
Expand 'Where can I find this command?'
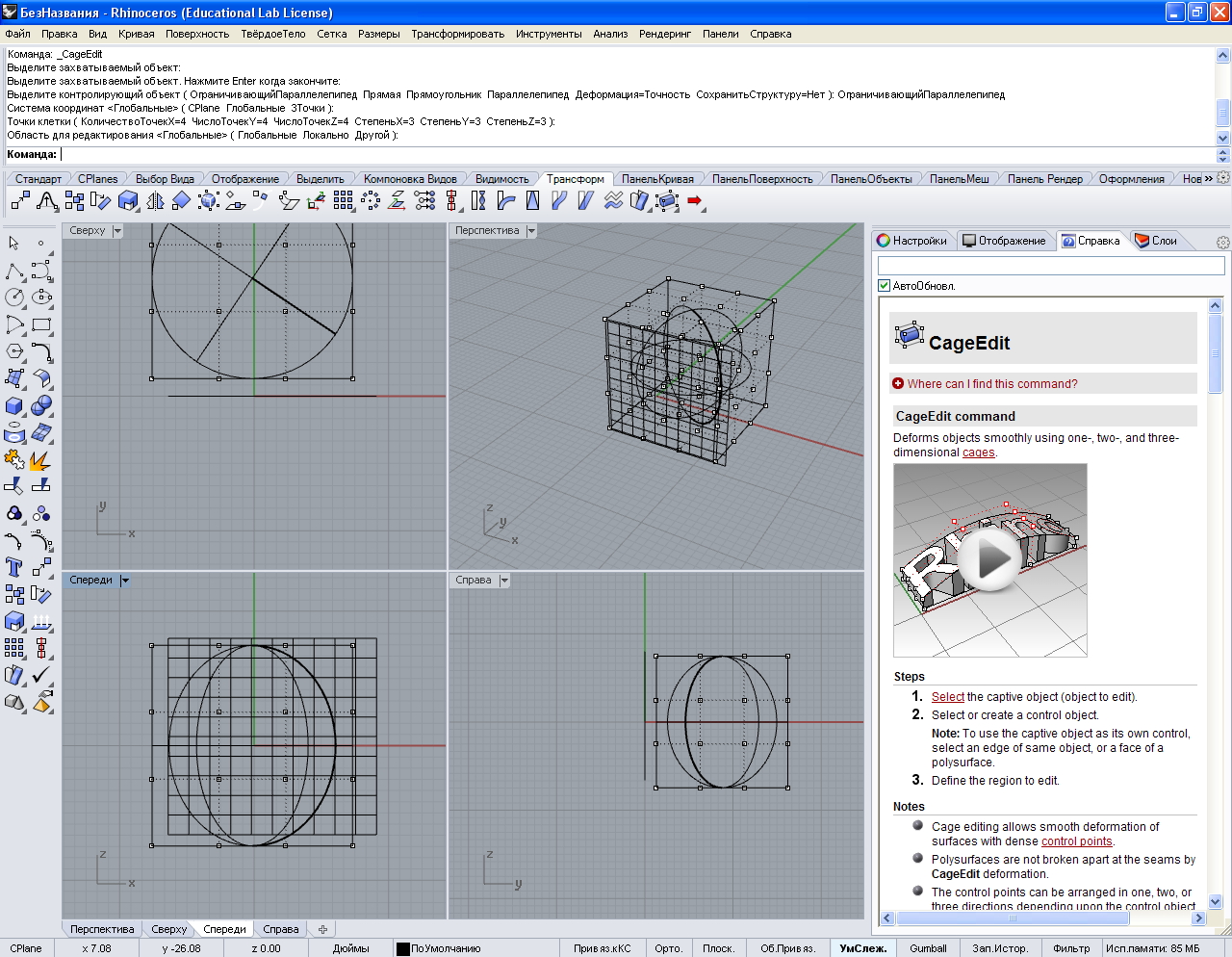tap(991, 384)
